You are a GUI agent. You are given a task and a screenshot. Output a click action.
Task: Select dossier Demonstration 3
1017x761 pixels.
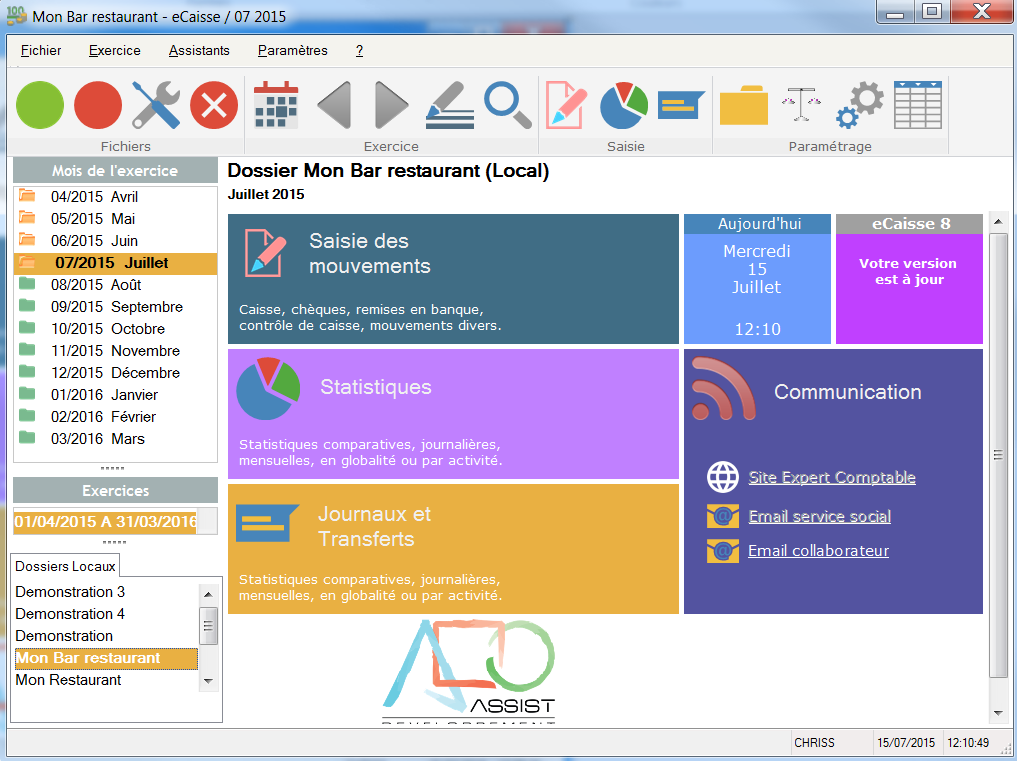[x=106, y=592]
